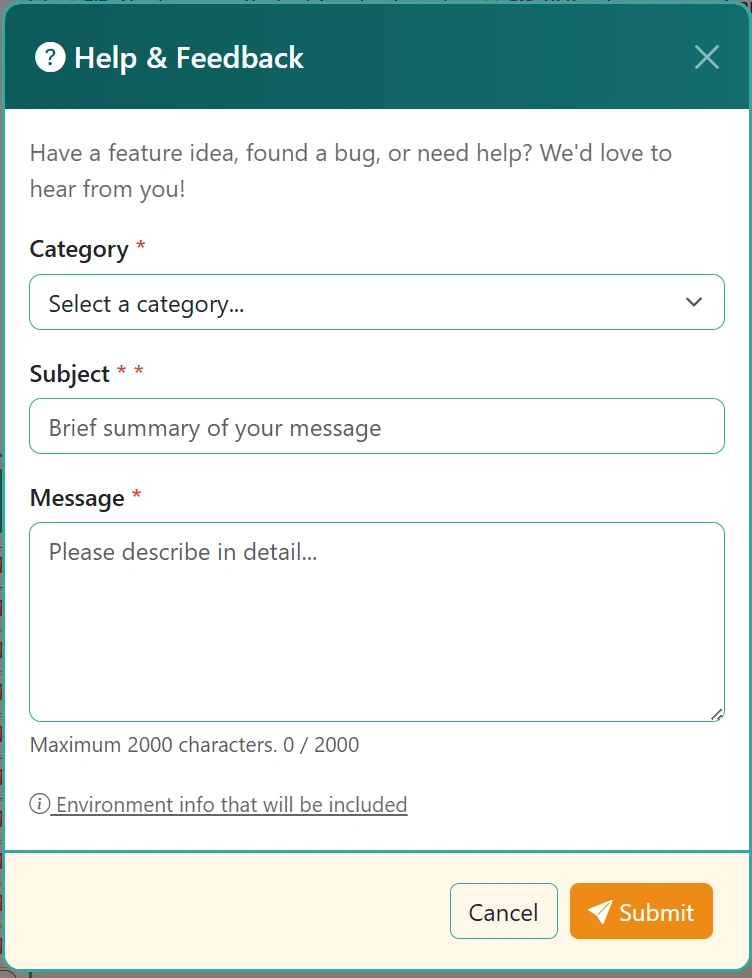Click the circled info icon near the bottom
The image size is (752, 978).
pos(38,804)
